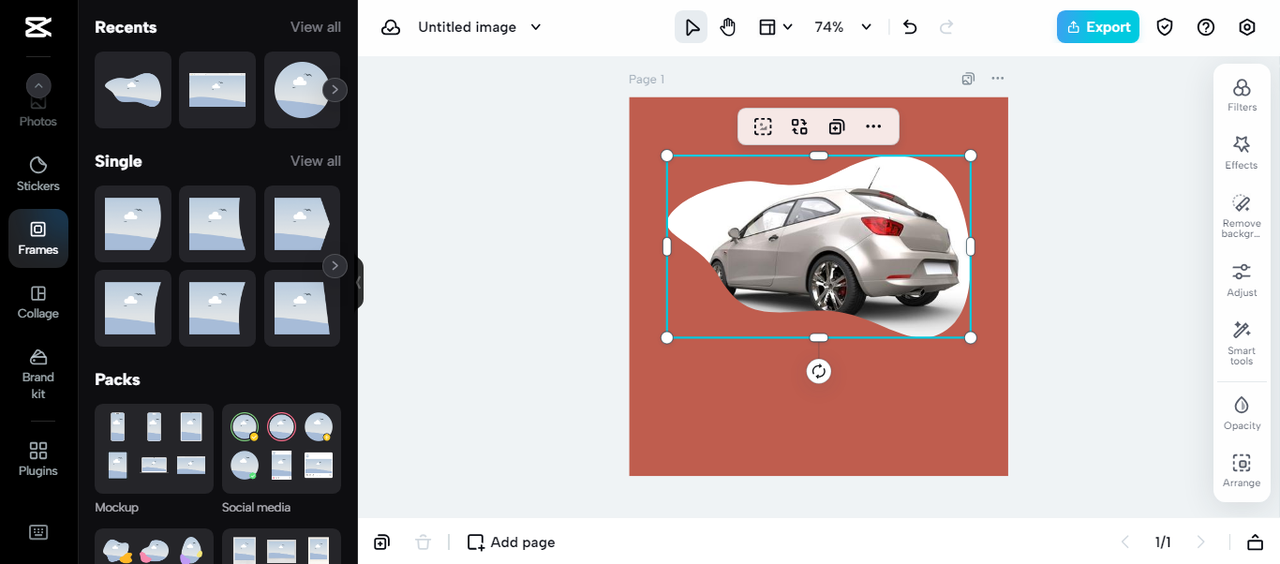The width and height of the screenshot is (1280, 564).
Task: Open the layout options icon
Action: point(775,27)
